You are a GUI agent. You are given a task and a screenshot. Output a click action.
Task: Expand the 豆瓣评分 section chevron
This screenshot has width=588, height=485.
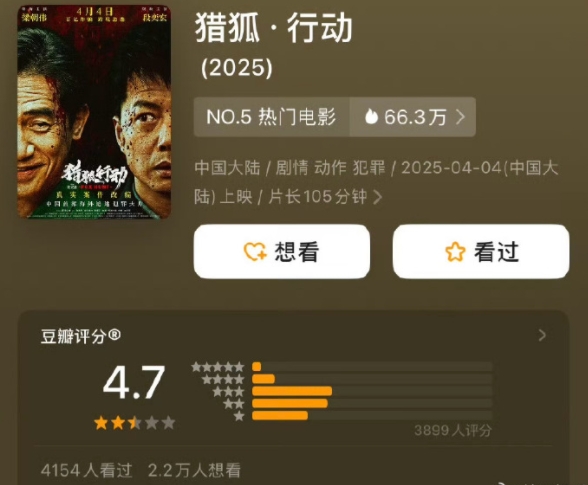[542, 335]
